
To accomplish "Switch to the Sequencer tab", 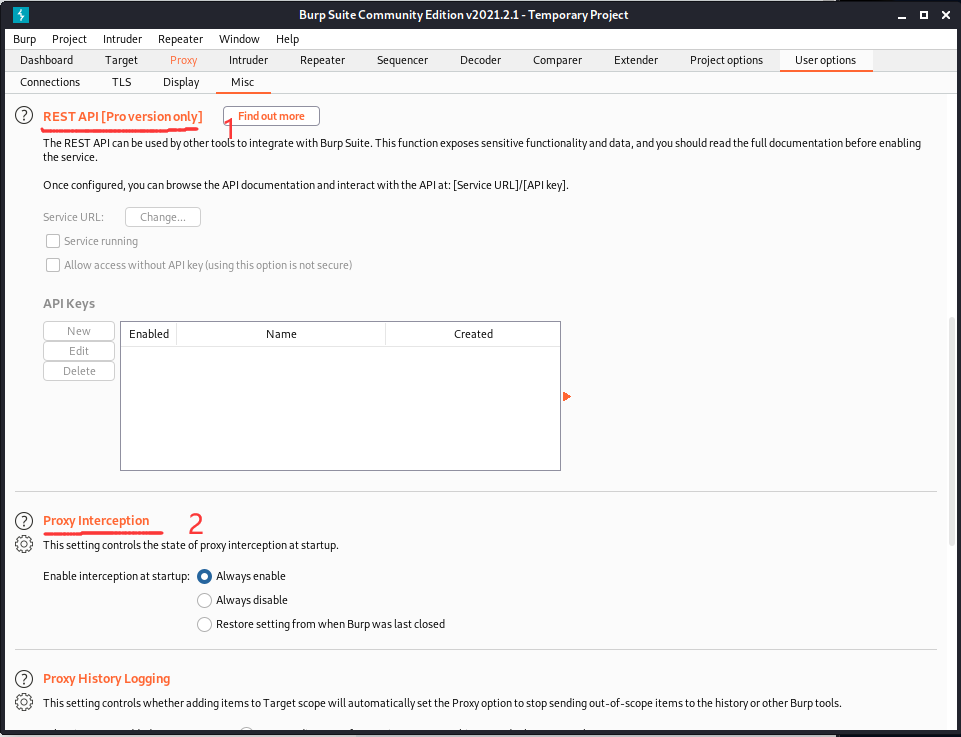I will click(x=403, y=60).
